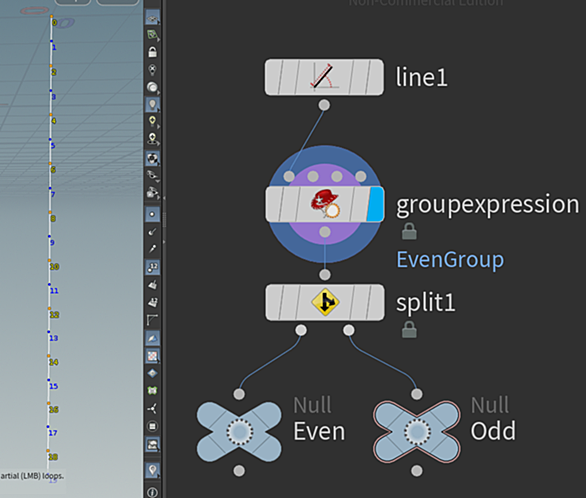
Task: Toggle the blue display flag on groupexpression node
Action: click(376, 204)
